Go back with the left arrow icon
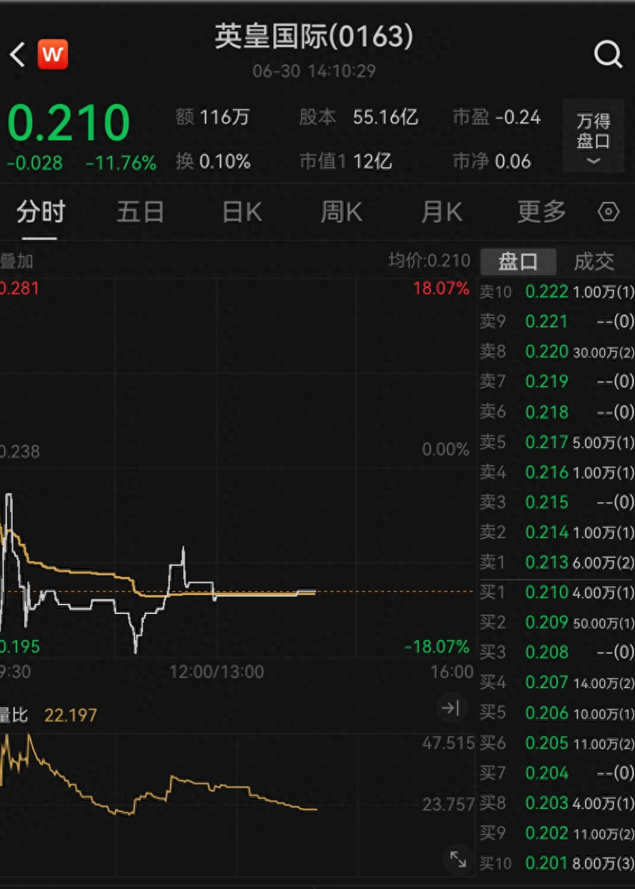Image resolution: width=635 pixels, height=889 pixels. click(18, 55)
